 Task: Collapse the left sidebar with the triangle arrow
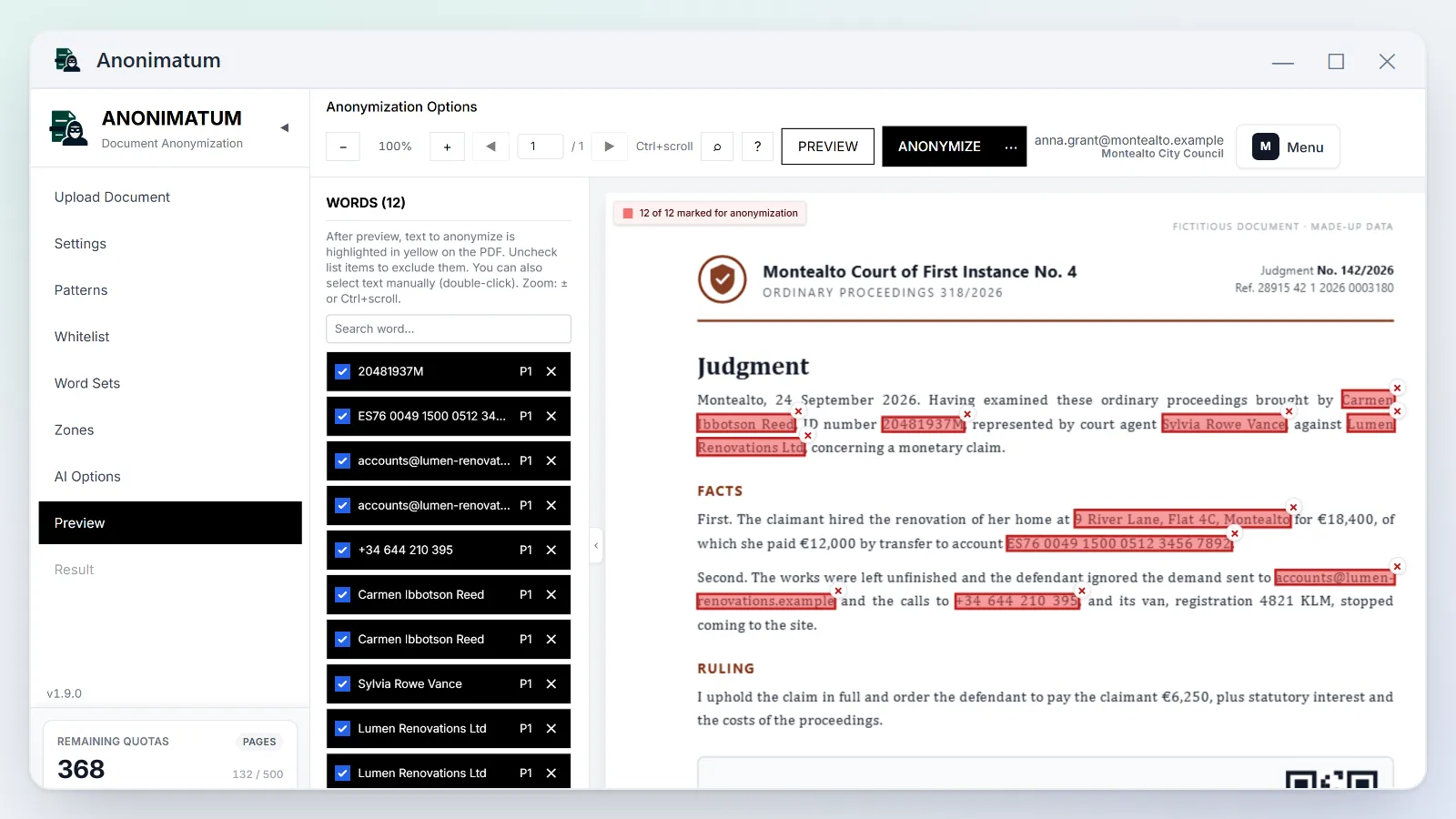[x=285, y=128]
